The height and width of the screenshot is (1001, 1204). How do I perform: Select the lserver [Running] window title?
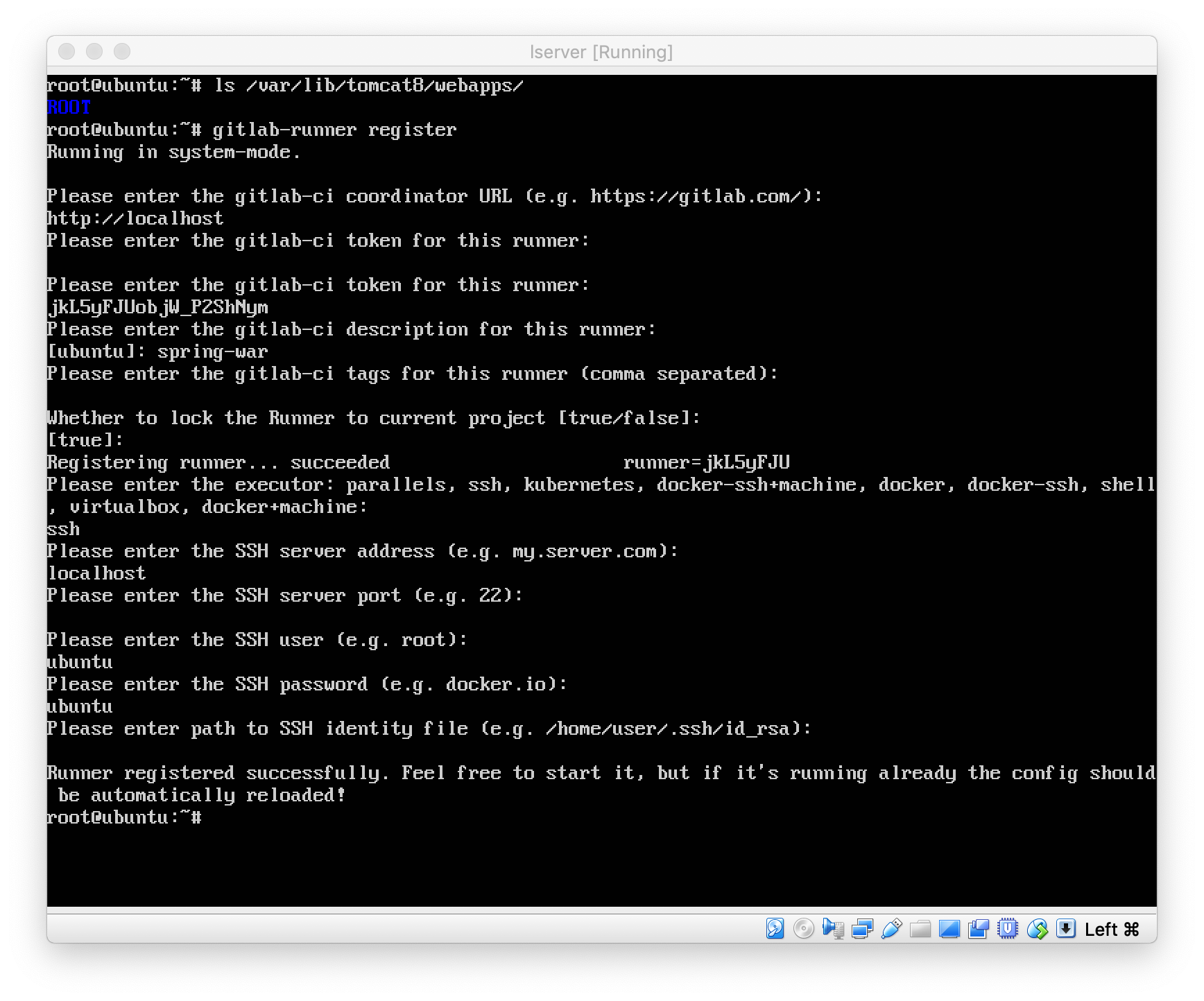point(601,52)
